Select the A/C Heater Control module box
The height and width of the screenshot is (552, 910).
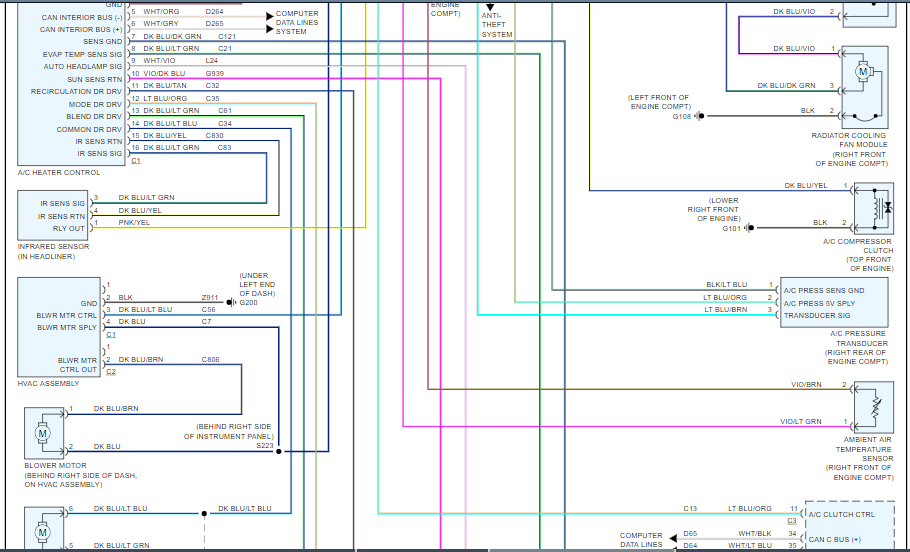point(71,84)
